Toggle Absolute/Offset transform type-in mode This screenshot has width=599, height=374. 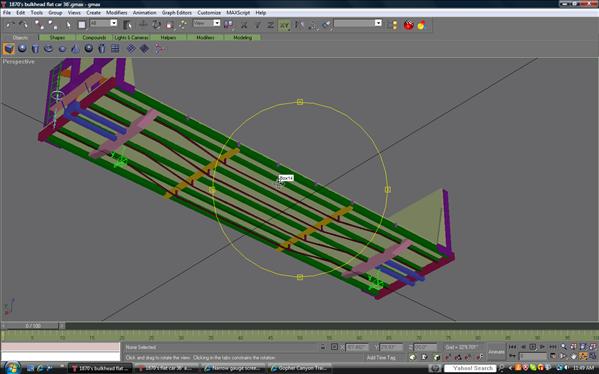coord(334,347)
